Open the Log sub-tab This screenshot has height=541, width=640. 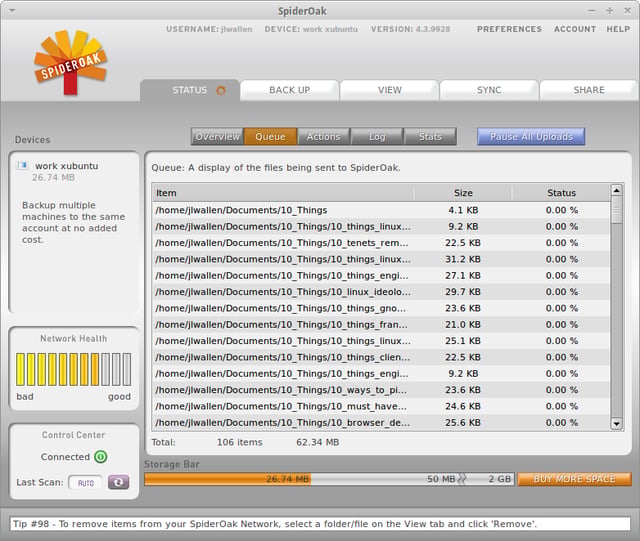[x=377, y=136]
